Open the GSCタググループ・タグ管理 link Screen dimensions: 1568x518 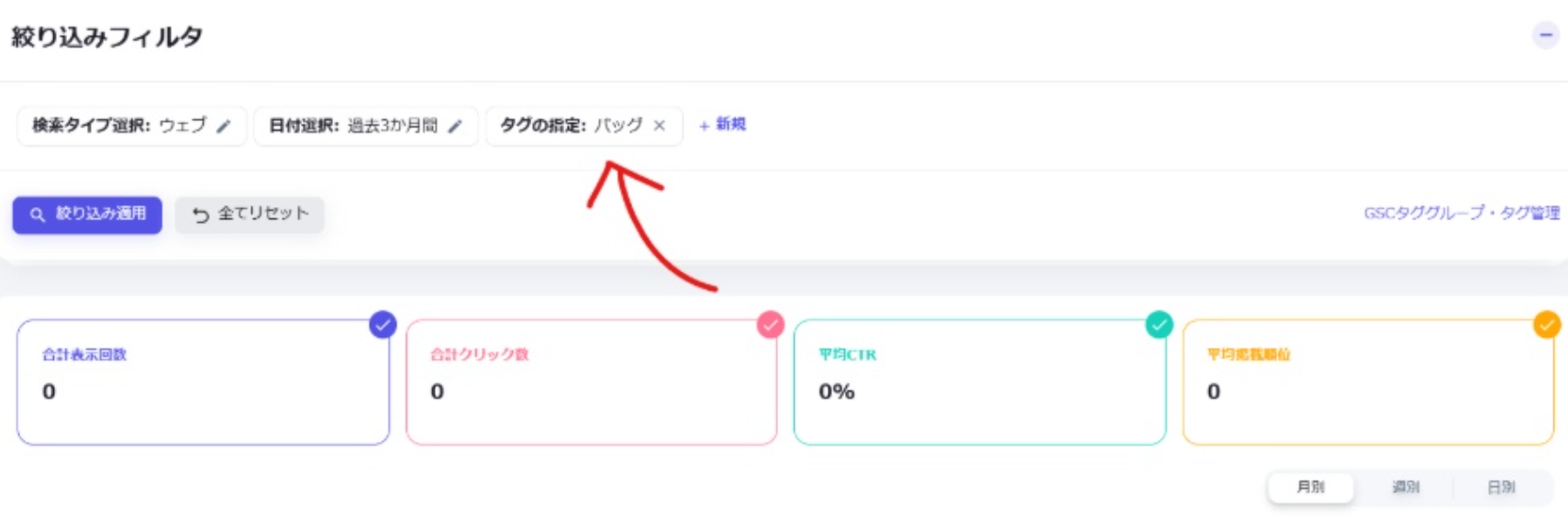[1461, 213]
